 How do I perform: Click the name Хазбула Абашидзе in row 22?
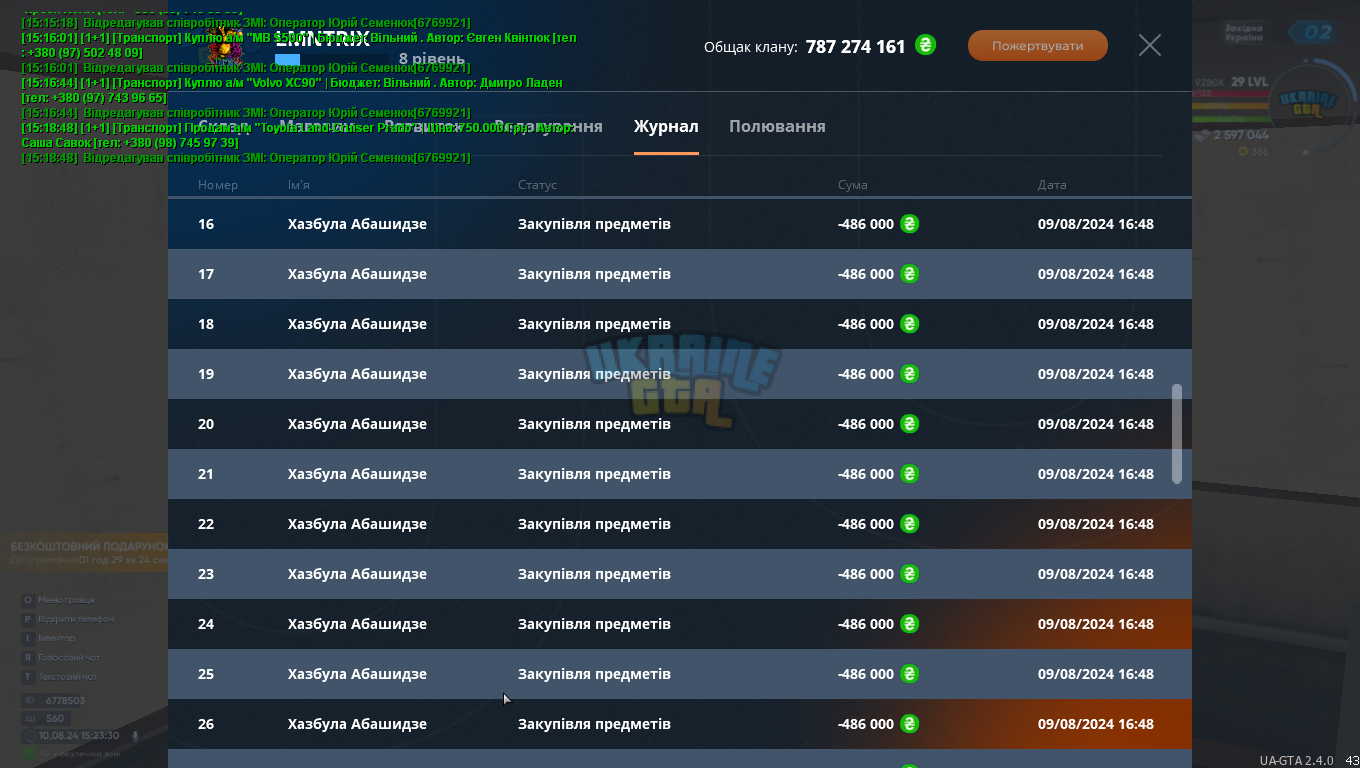[x=357, y=524]
